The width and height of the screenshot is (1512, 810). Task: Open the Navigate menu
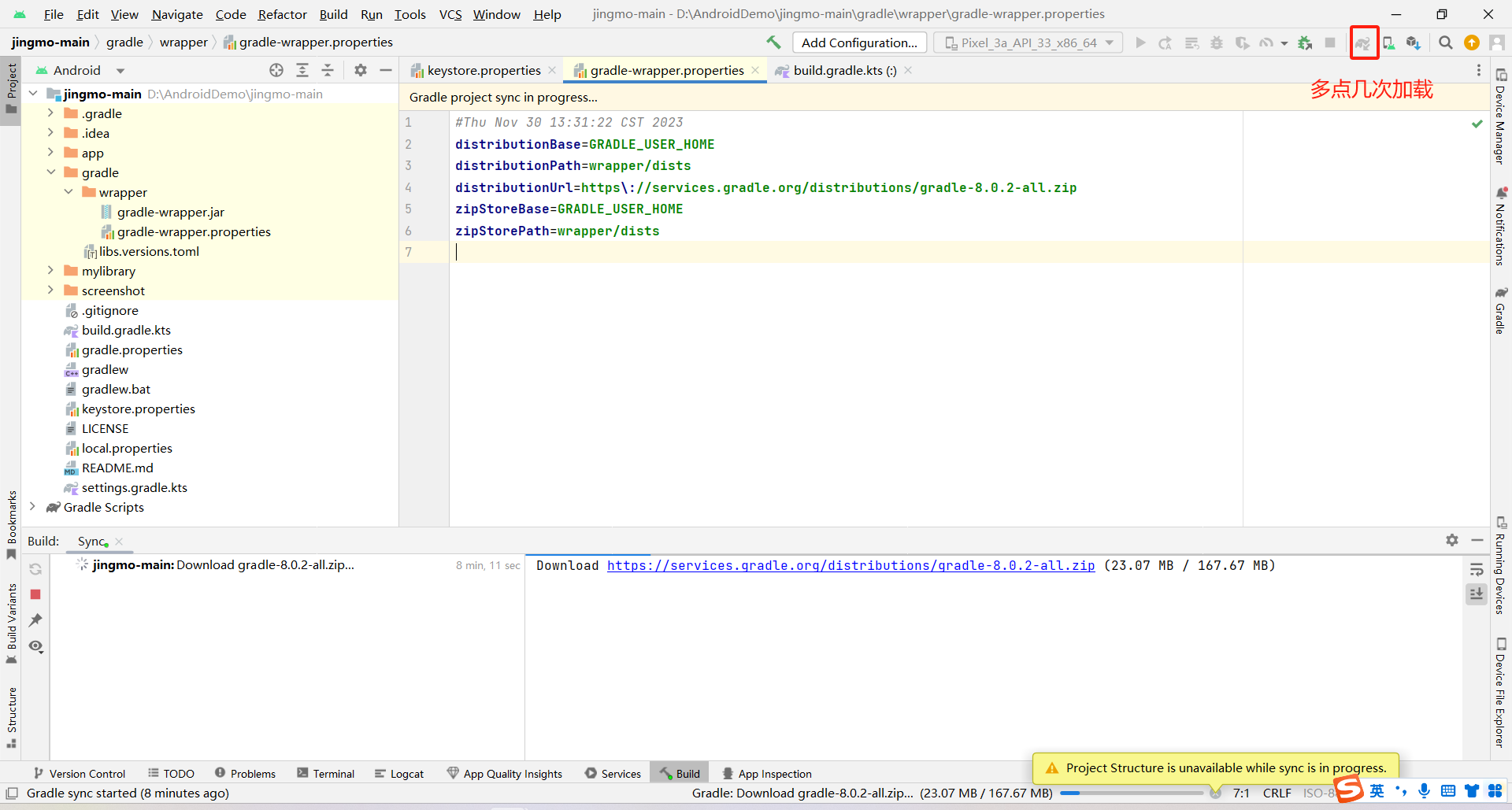(x=177, y=14)
